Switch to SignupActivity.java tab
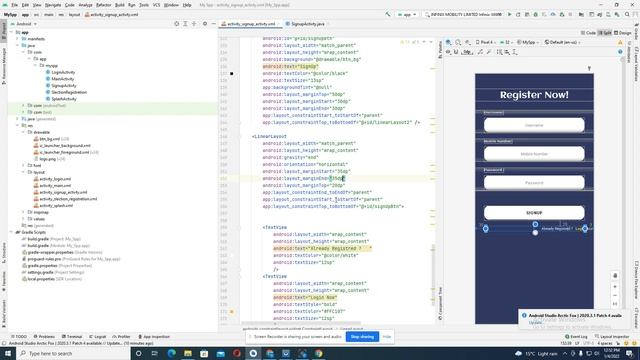 (307, 24)
